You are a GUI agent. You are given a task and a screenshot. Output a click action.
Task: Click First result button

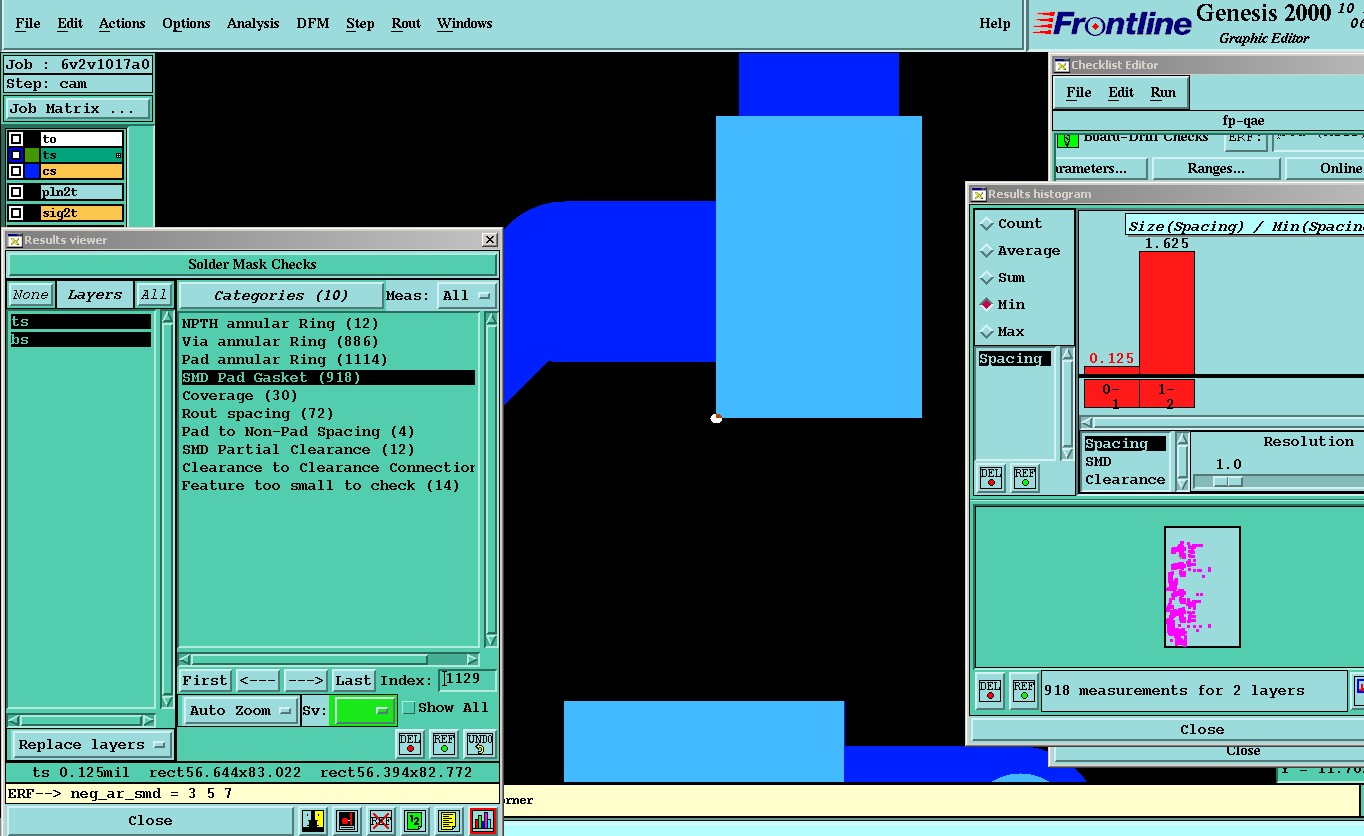205,680
